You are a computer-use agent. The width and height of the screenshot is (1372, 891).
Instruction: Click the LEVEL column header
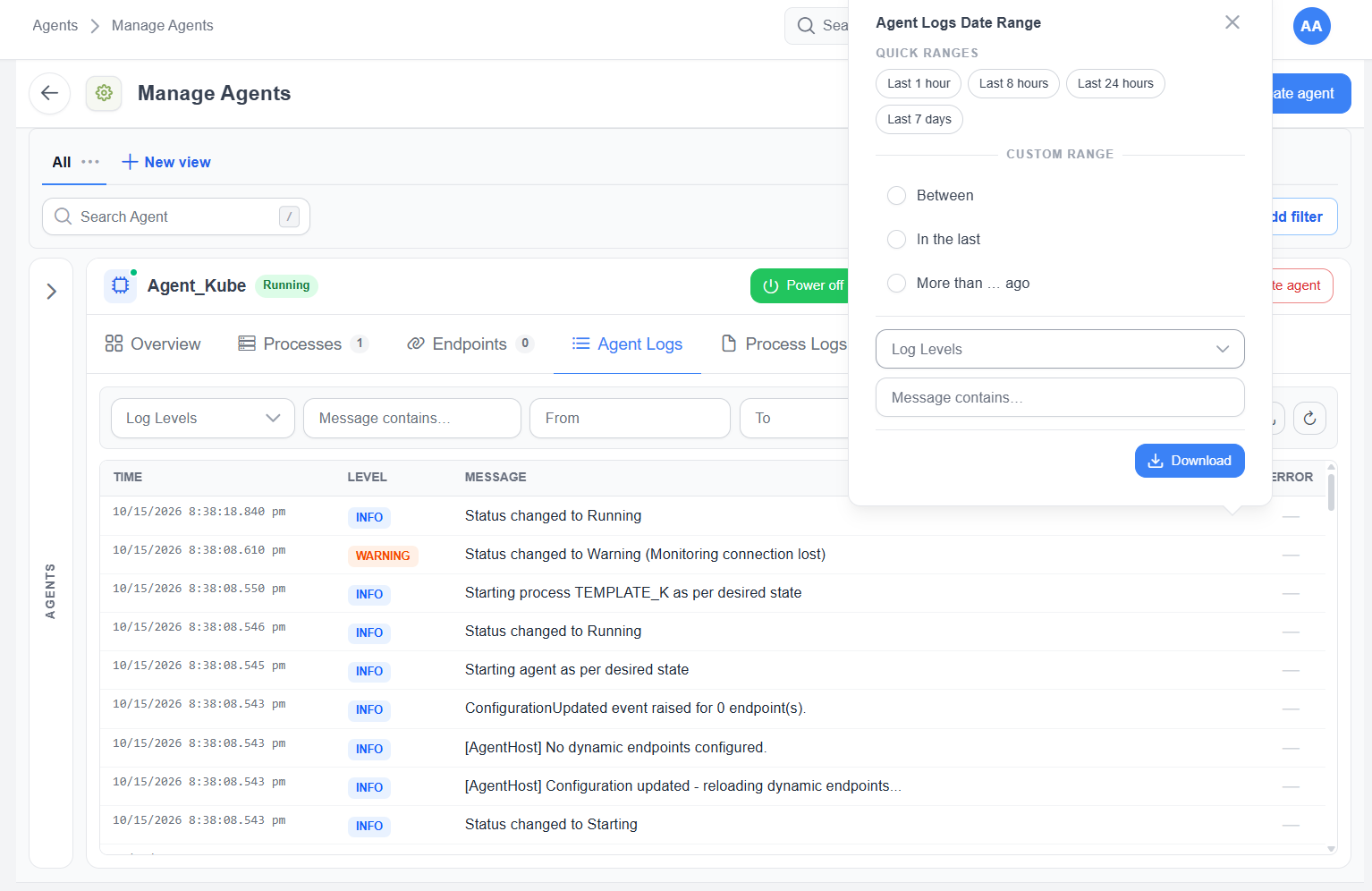368,478
